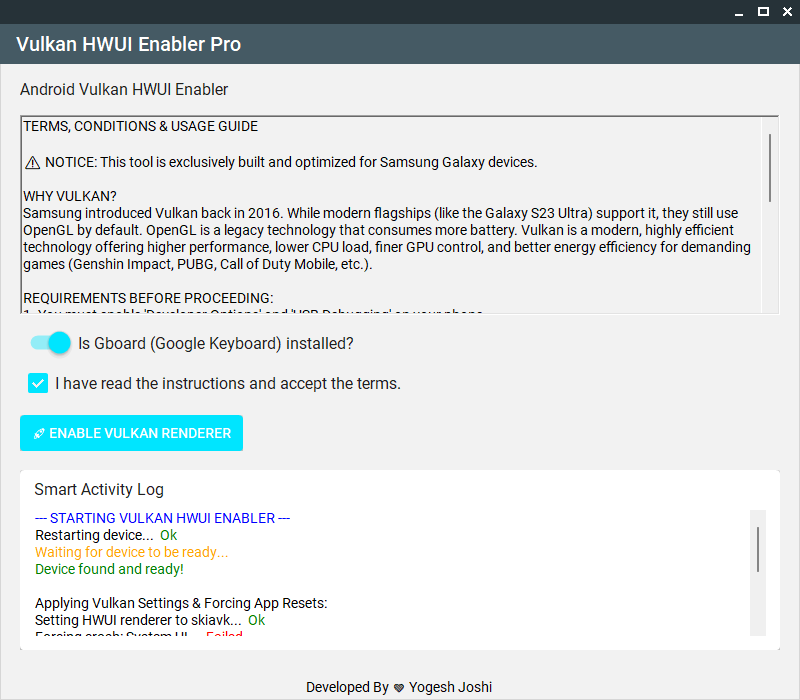This screenshot has width=800, height=700.
Task: Click the 'Is Gboard (Google Keyboard) installed?' label
Action: 216,343
